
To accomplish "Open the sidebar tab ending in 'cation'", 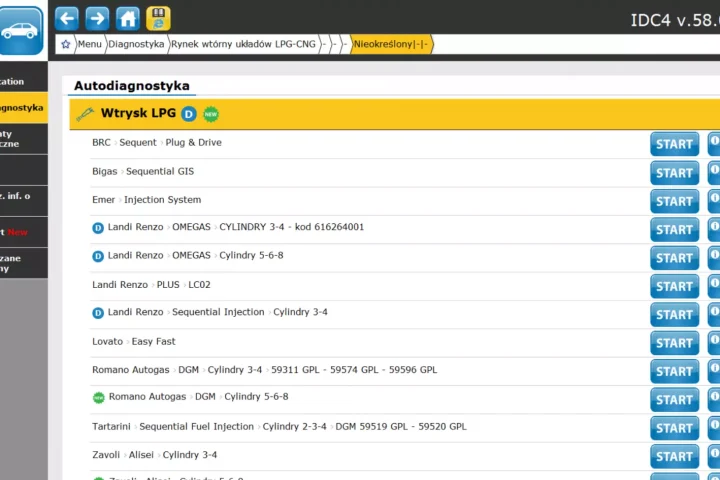I will pyautogui.click(x=23, y=79).
